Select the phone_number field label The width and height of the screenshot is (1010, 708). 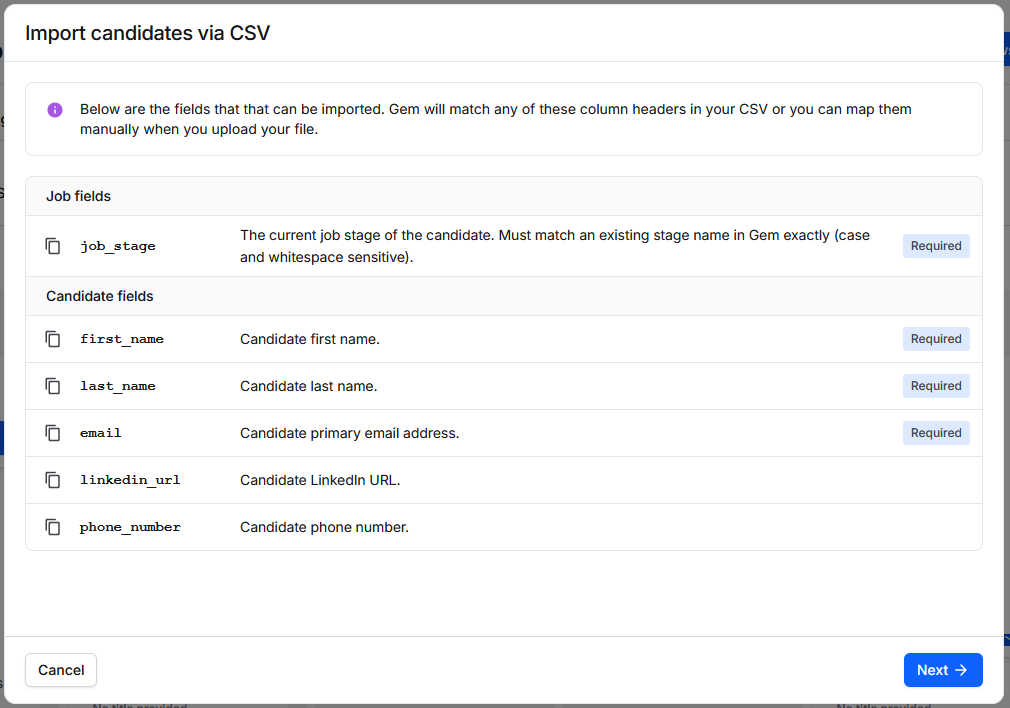[130, 527]
